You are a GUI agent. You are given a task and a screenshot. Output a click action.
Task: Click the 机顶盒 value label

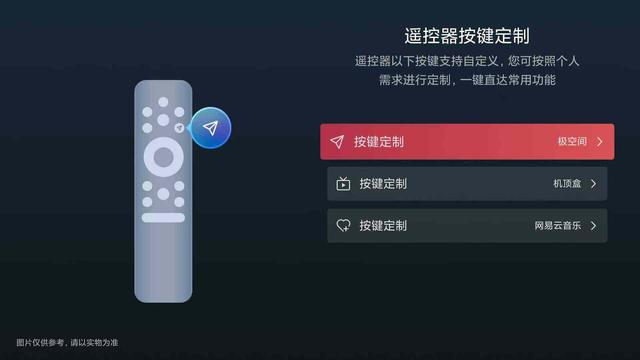tap(567, 184)
